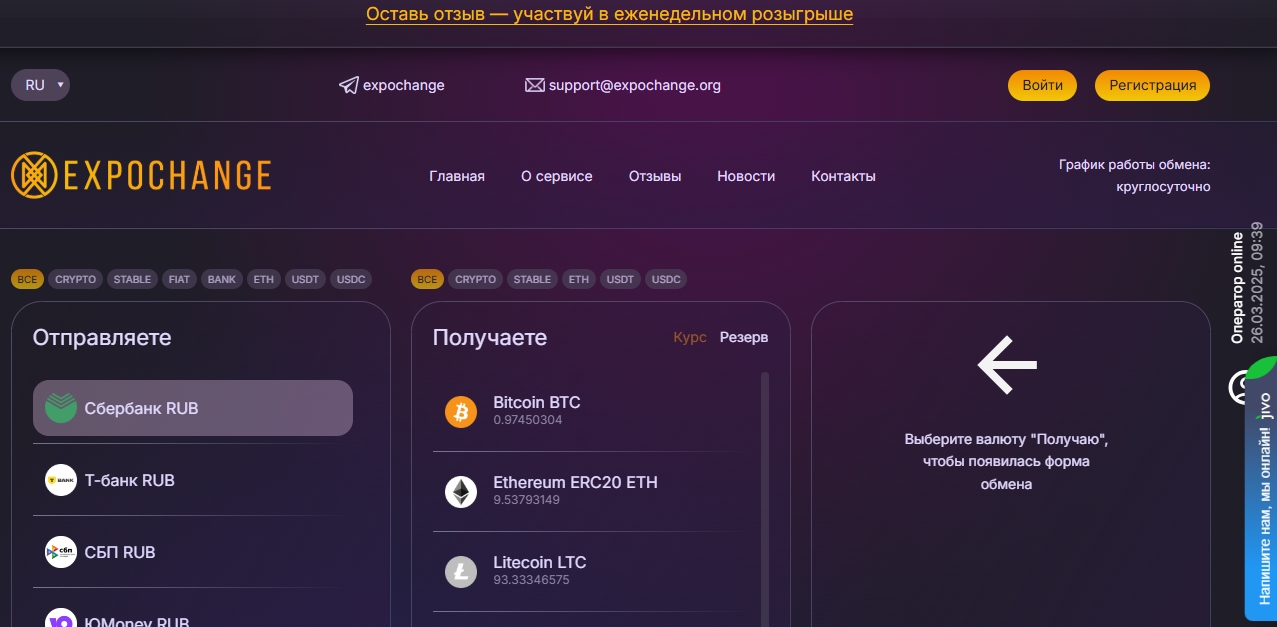Open the Новости menu item
This screenshot has height=627, width=1277.
coord(746,176)
